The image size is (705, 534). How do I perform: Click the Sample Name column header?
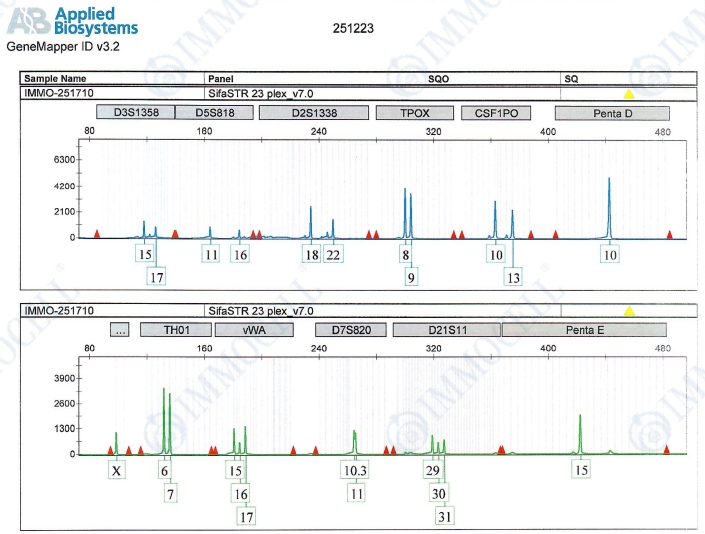point(59,78)
